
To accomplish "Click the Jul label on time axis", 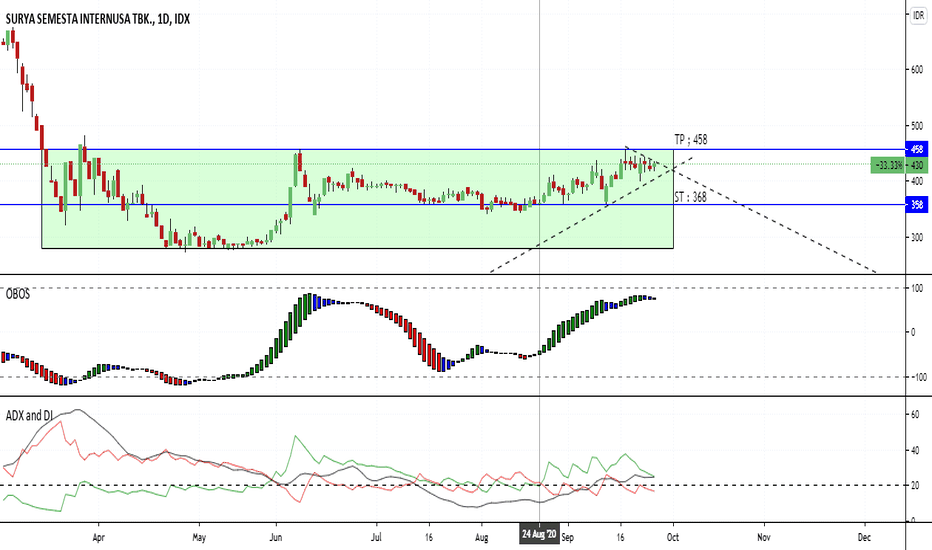I will click(376, 538).
